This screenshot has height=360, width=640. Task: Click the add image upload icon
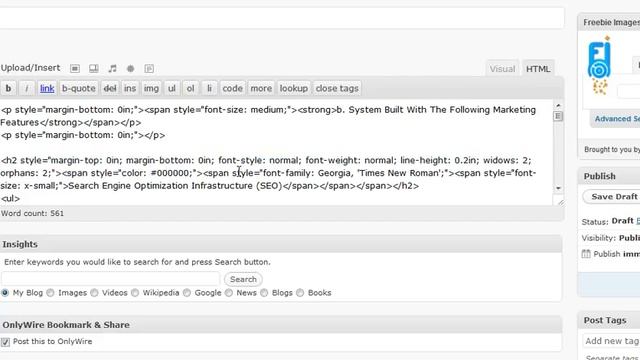tap(75, 69)
